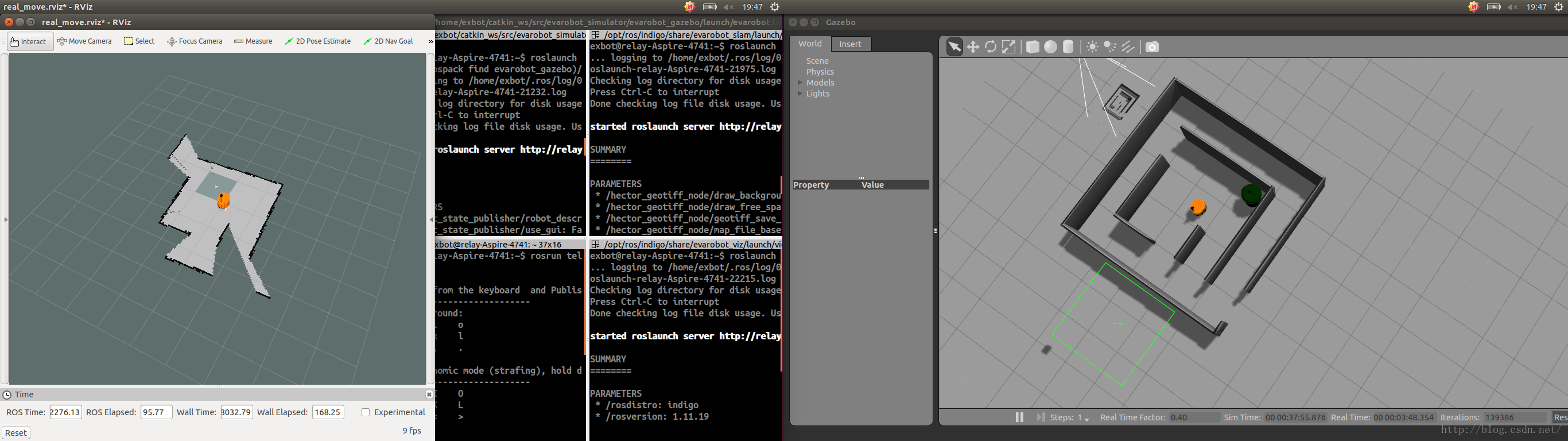
Task: Insert a cylinder shape
Action: click(x=1068, y=47)
